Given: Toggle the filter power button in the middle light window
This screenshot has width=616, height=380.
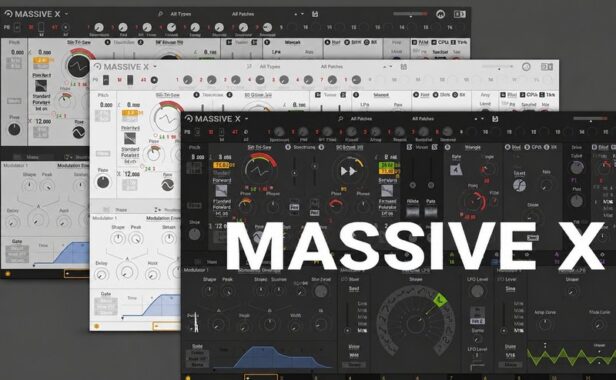Looking at the screenshot, I should click(356, 95).
